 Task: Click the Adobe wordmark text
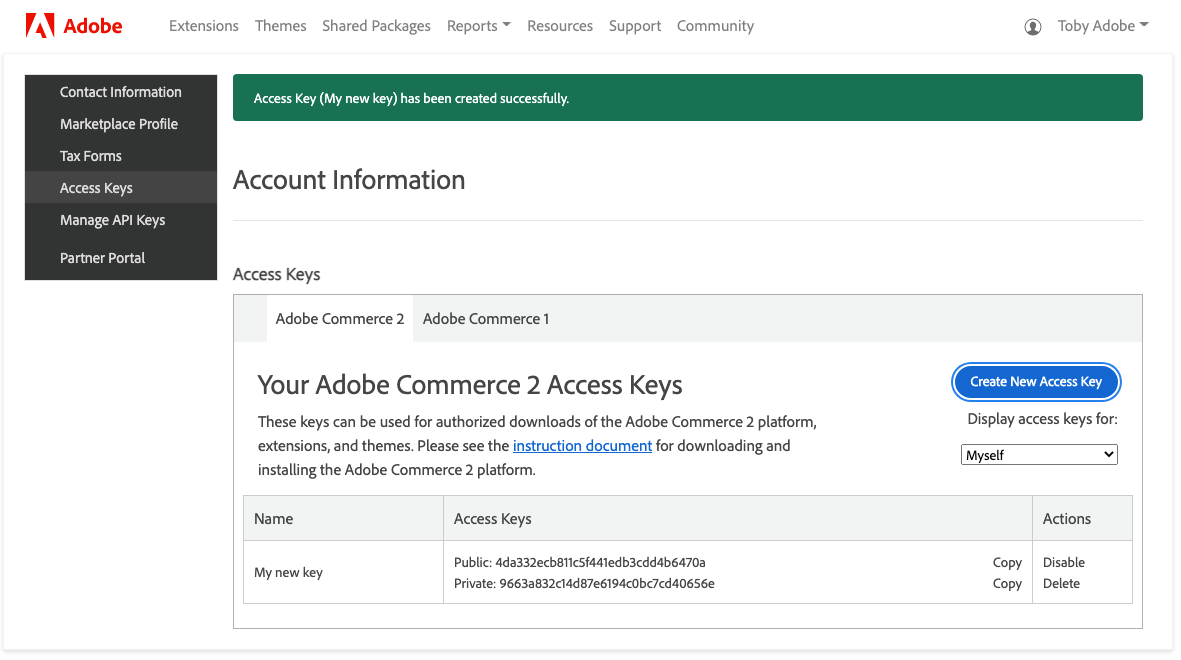[x=93, y=26]
